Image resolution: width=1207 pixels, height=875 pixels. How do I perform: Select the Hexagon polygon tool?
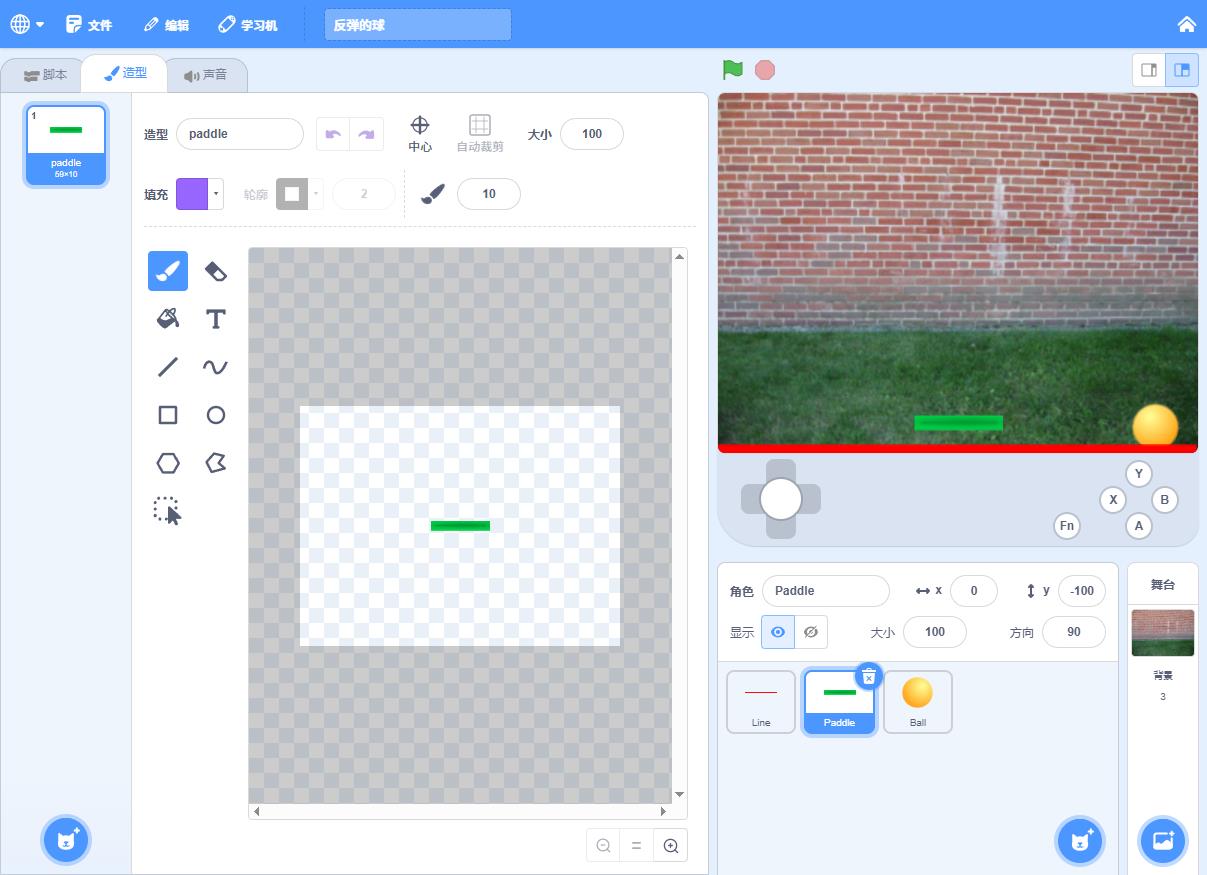(168, 463)
